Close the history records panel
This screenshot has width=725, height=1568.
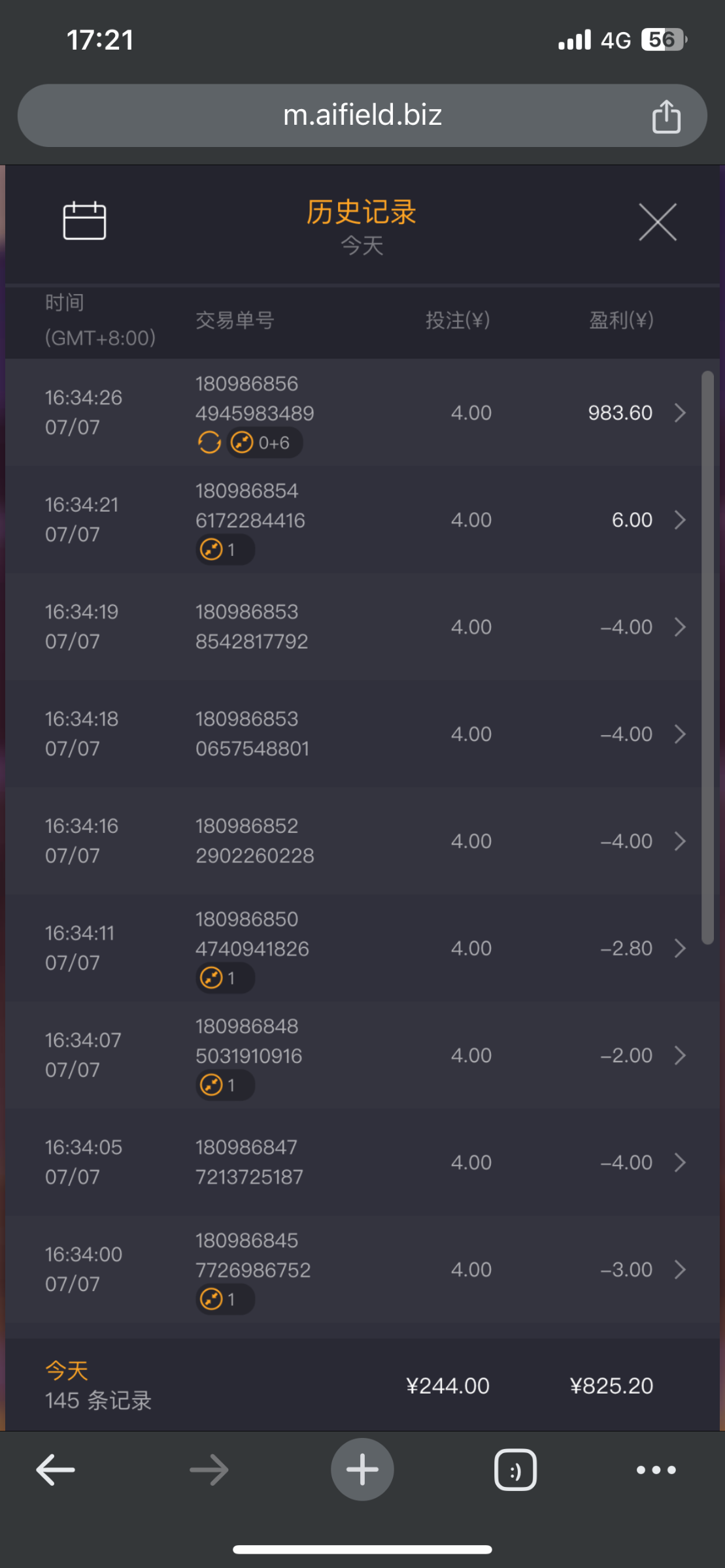tap(657, 222)
